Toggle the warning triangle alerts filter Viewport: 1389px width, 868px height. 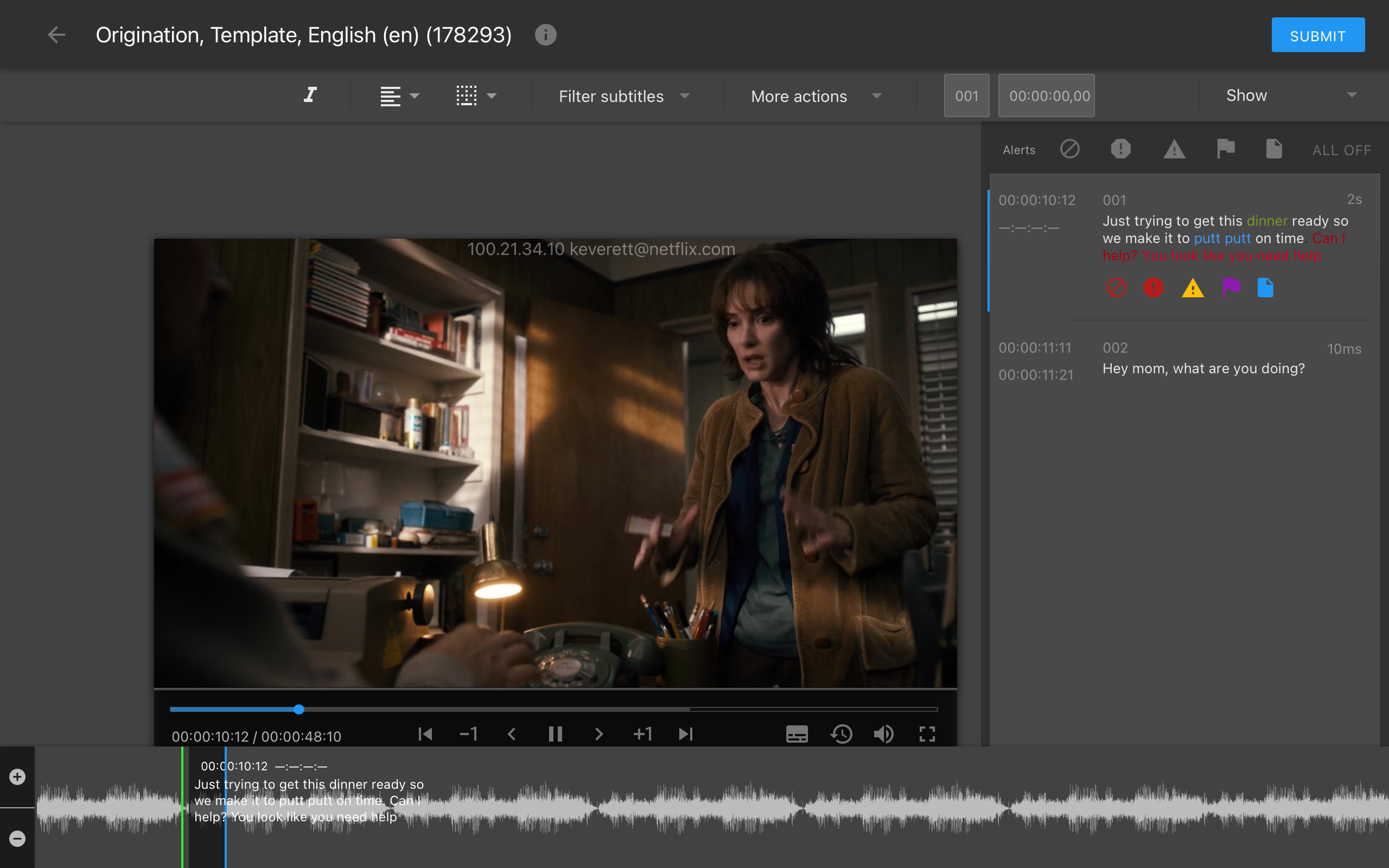[1174, 149]
